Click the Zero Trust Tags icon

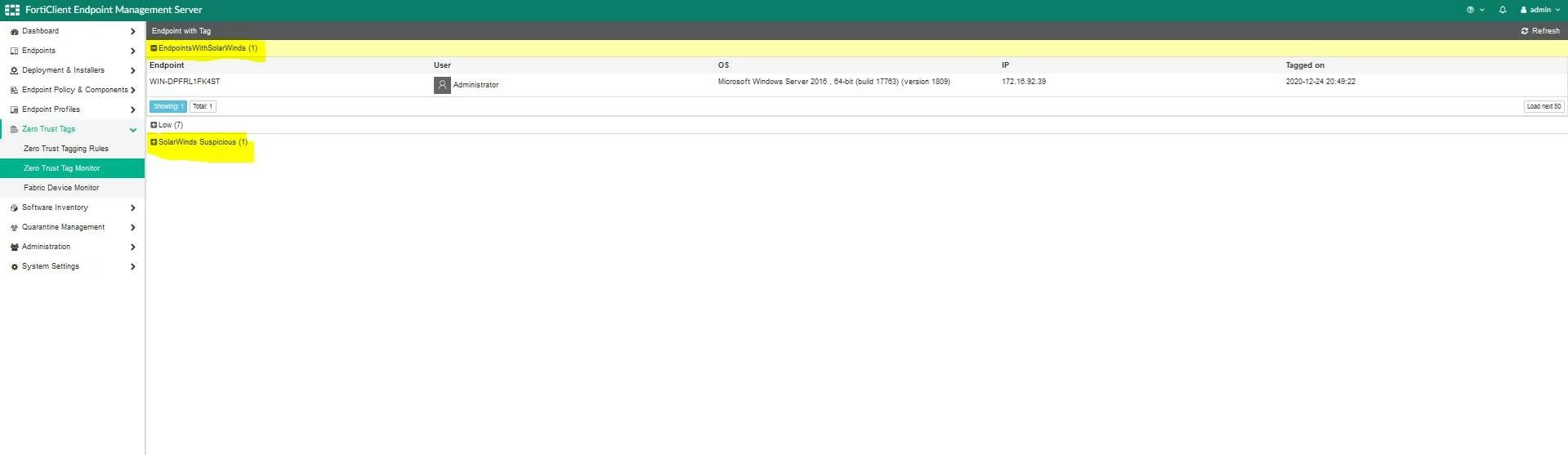(14, 129)
